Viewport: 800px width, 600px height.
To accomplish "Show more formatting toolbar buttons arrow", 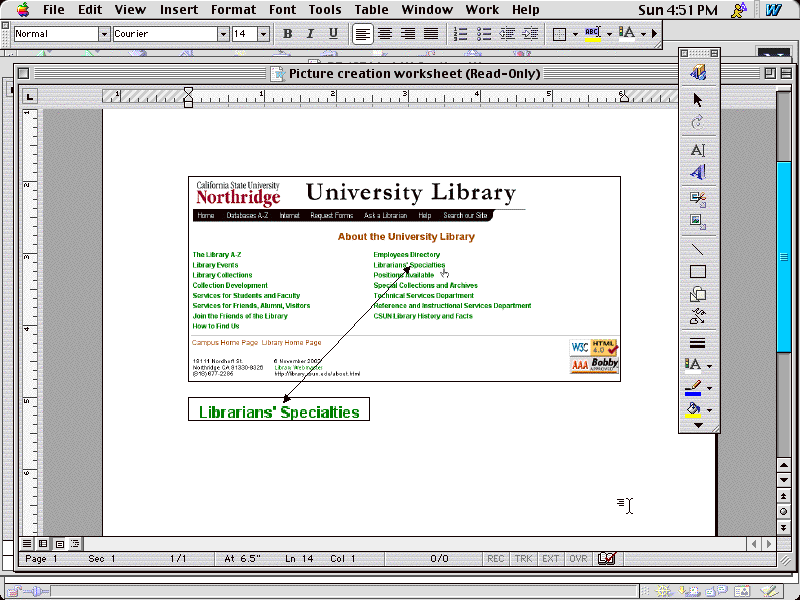I will tap(654, 34).
